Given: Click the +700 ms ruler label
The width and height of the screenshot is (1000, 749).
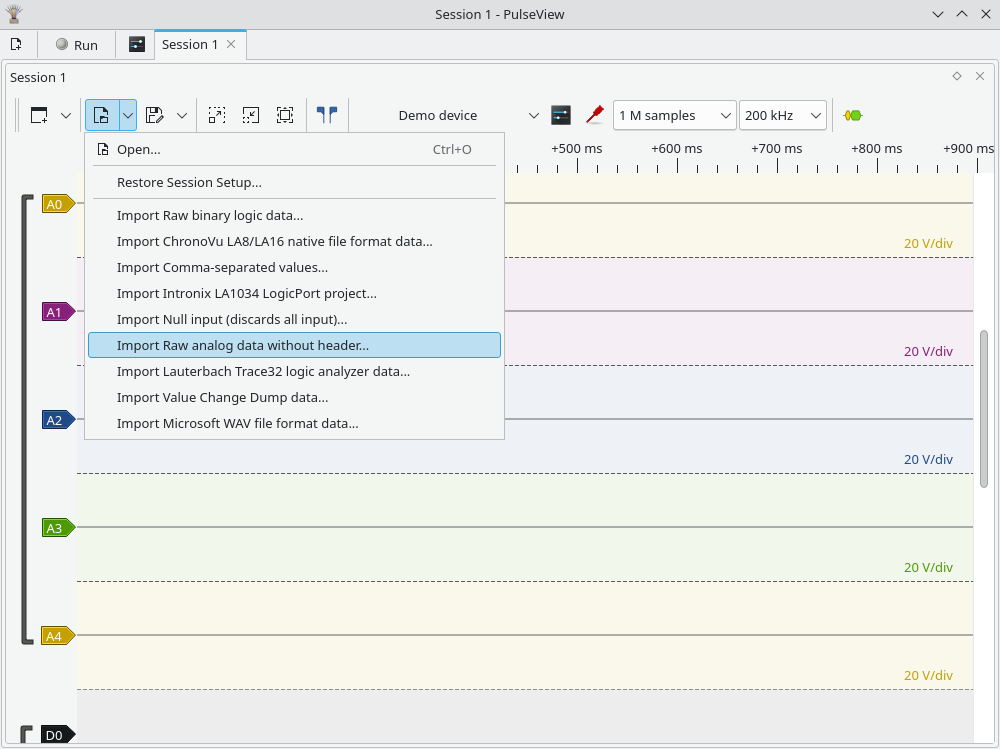Looking at the screenshot, I should coord(777,149).
